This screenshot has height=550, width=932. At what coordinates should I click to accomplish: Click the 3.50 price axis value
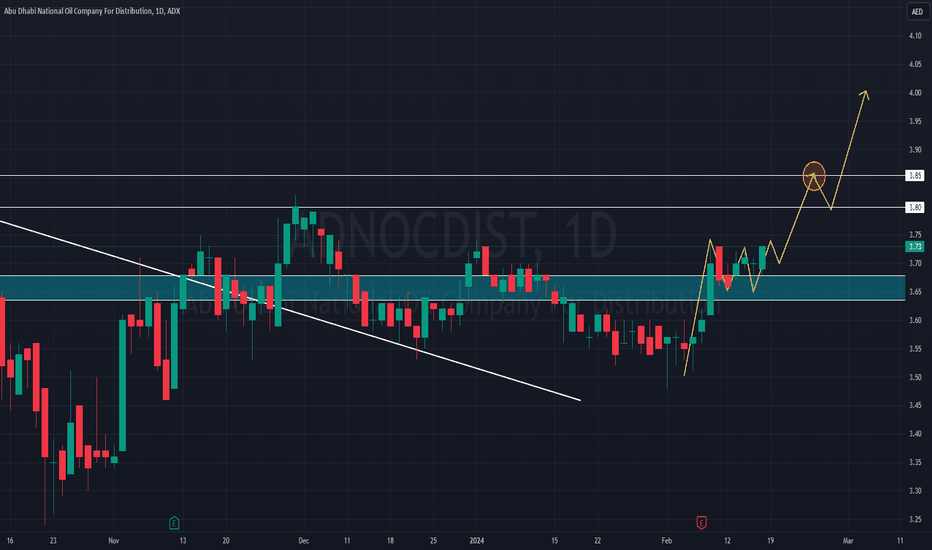point(915,378)
